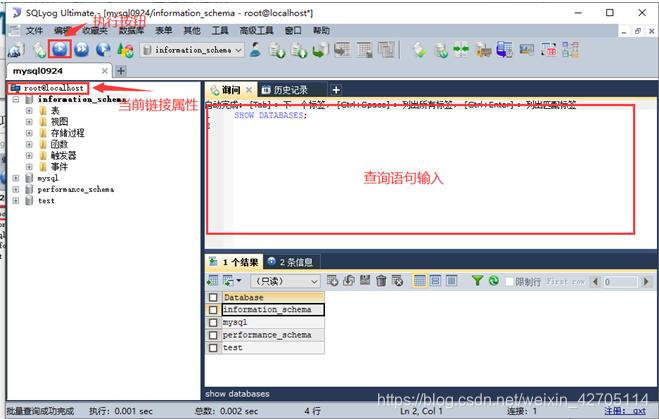Open a new query editor from toolbar
The width and height of the screenshot is (659, 419).
pos(40,50)
